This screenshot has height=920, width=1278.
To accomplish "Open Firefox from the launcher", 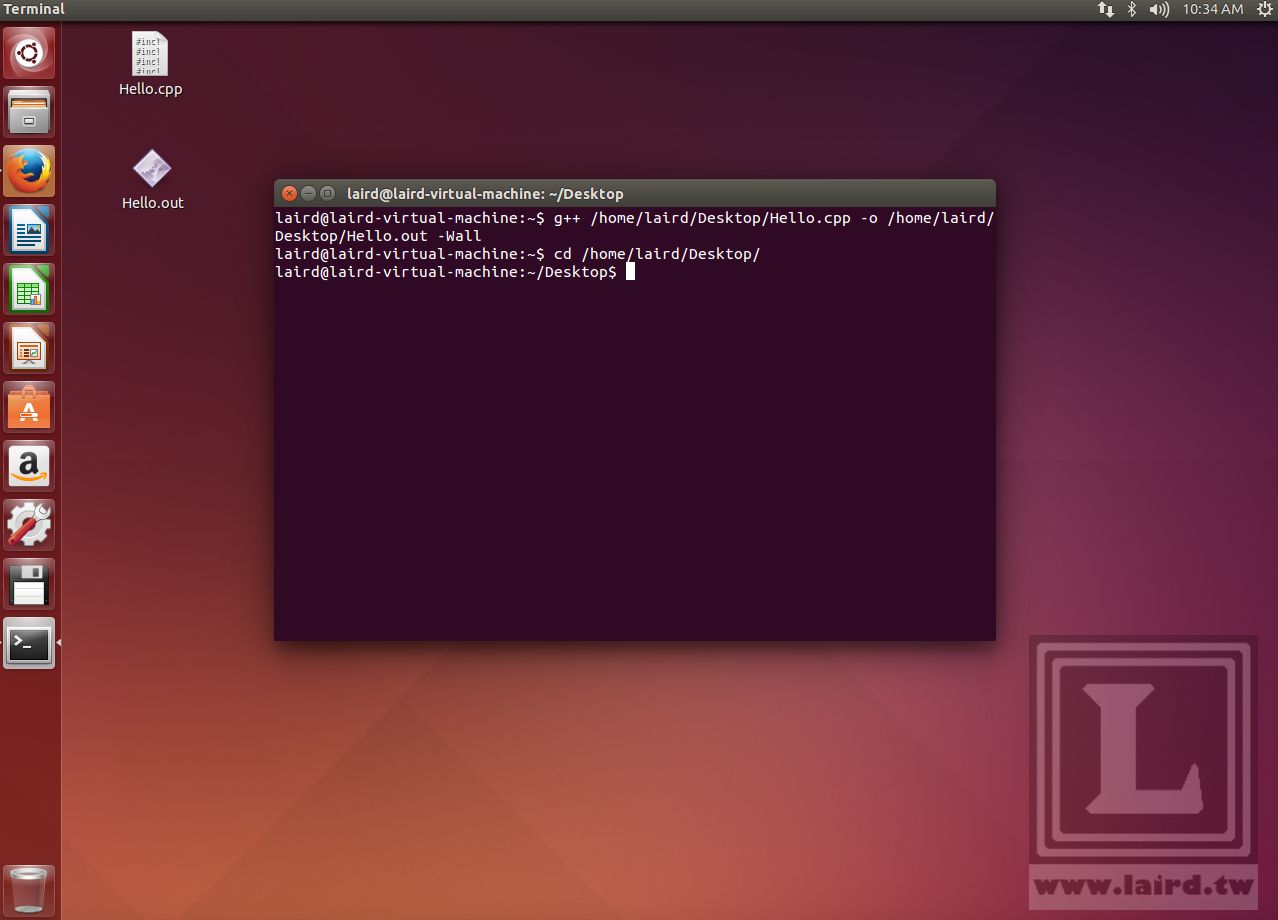I will point(29,170).
